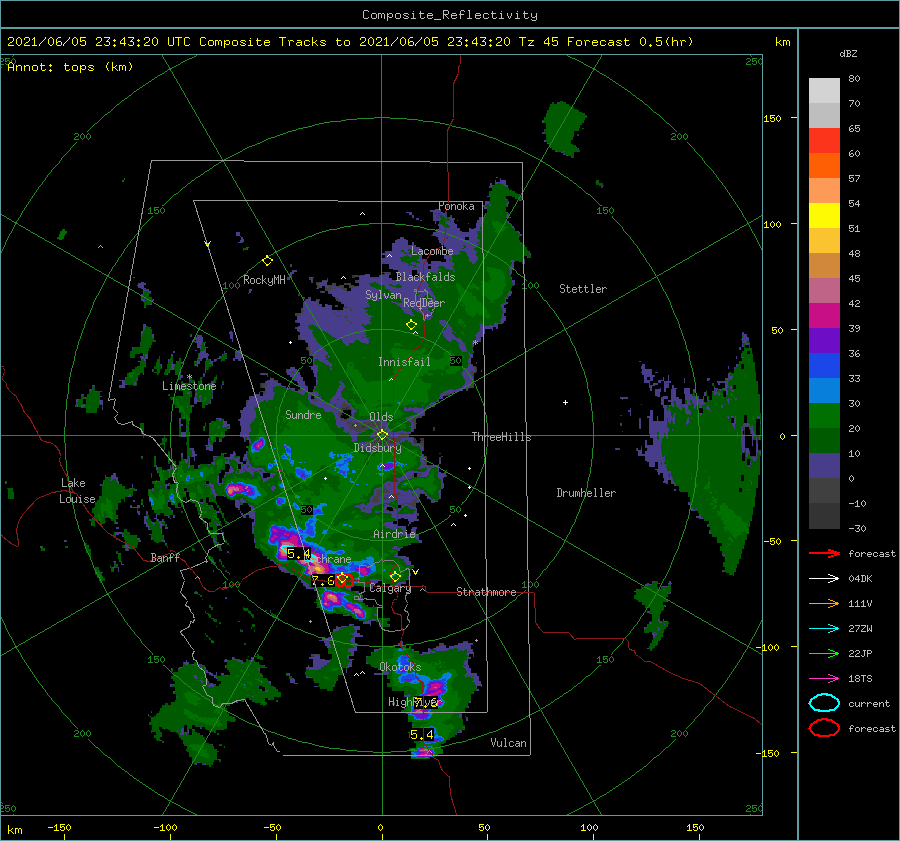Viewport: 900px width, 841px height.
Task: Click the 5.4 storm top near Vulcan
Action: (x=422, y=735)
